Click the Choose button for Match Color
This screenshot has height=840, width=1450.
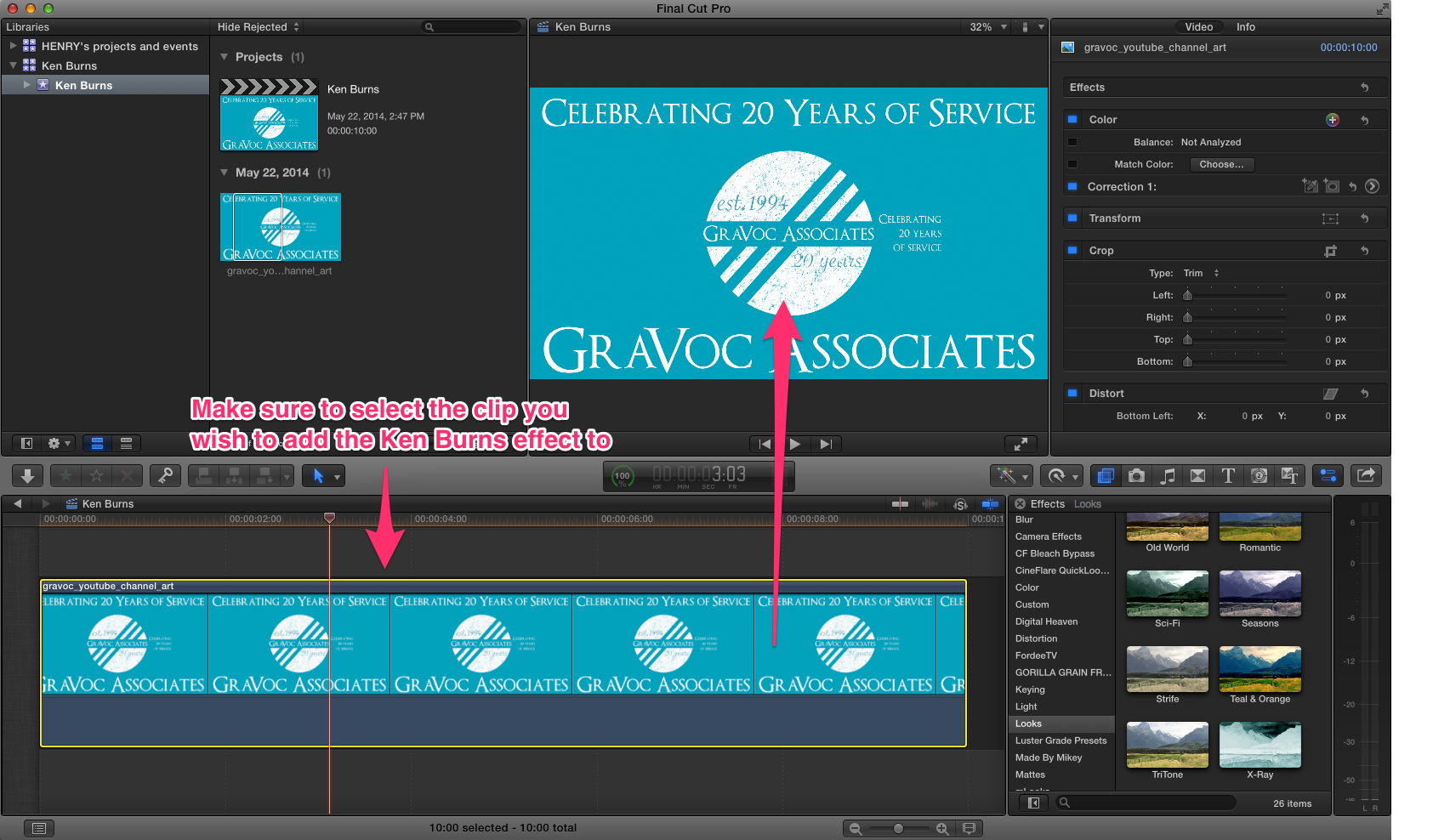point(1221,164)
